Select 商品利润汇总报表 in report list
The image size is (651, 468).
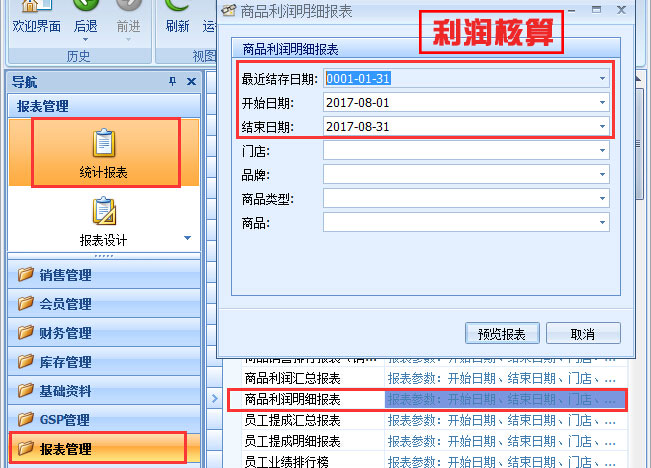pos(293,378)
